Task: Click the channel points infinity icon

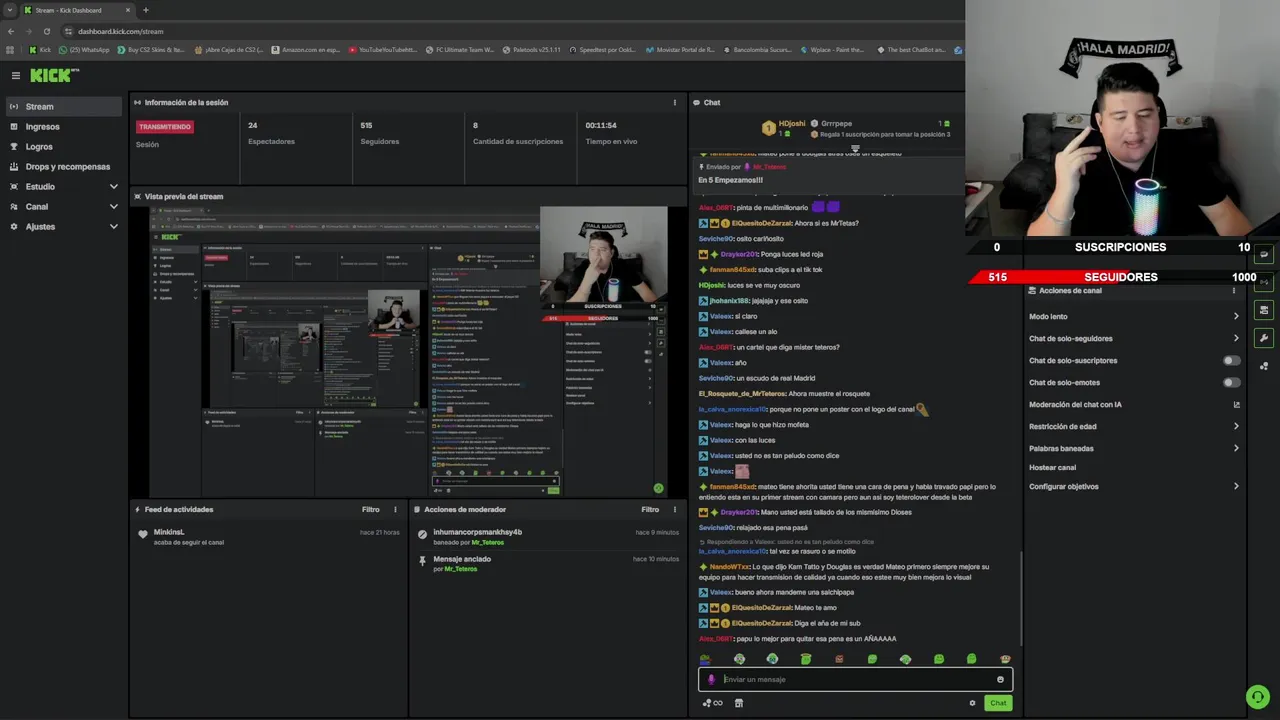Action: tap(712, 703)
